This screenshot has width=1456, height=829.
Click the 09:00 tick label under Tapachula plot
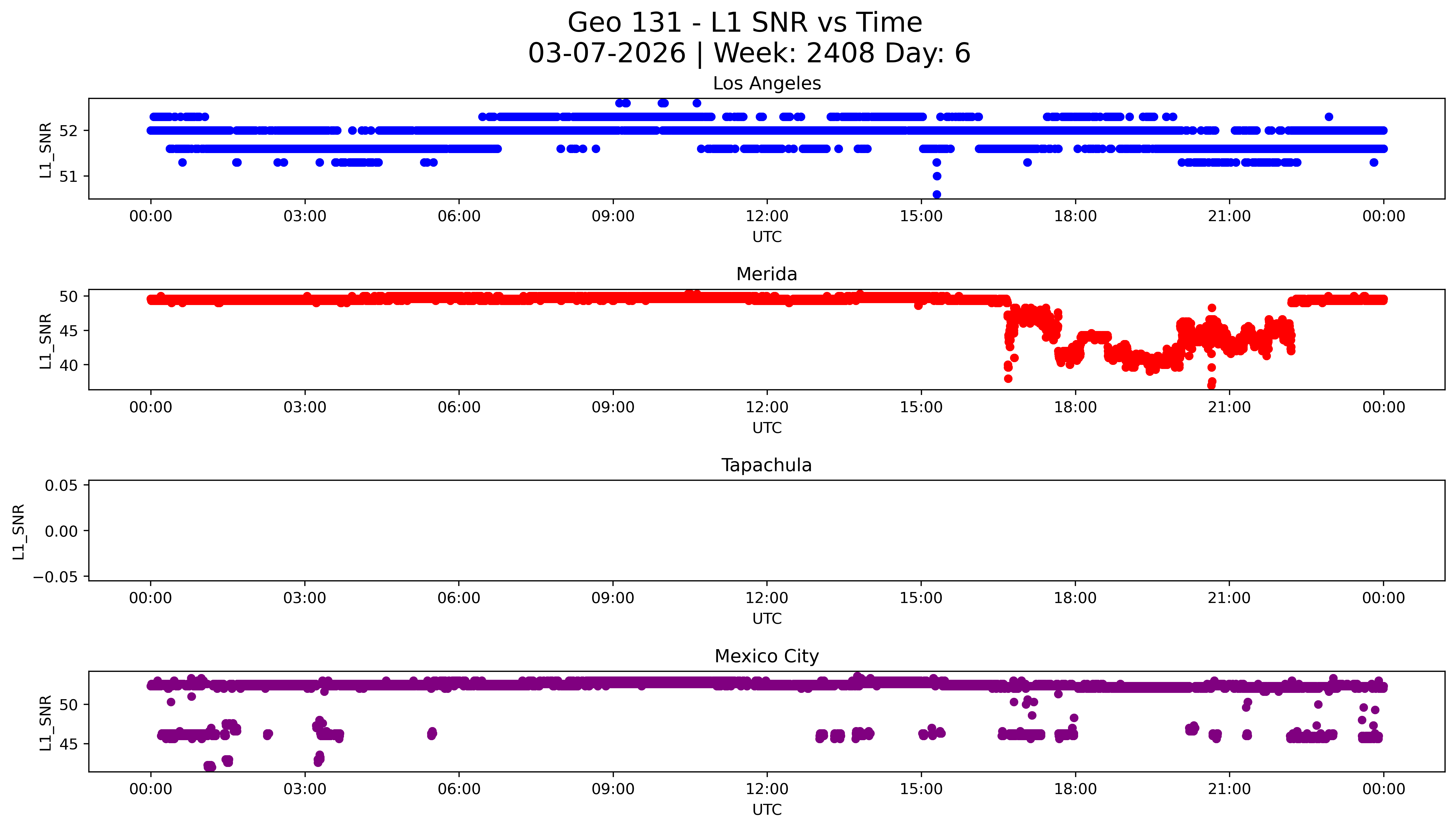click(x=613, y=598)
